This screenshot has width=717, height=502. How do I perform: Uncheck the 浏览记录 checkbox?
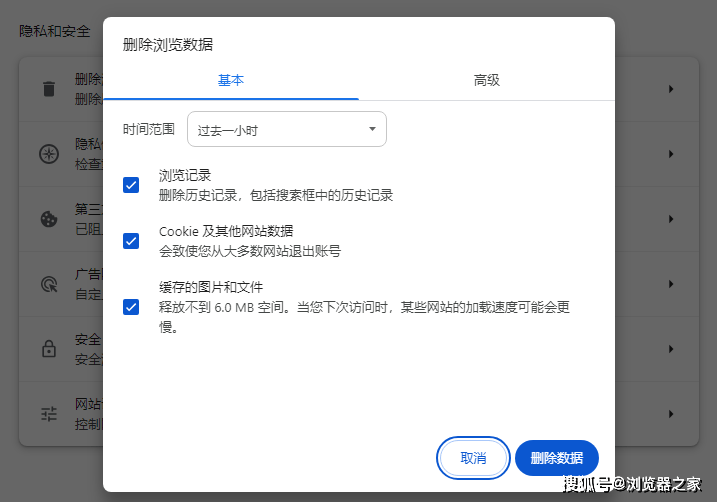(x=131, y=185)
